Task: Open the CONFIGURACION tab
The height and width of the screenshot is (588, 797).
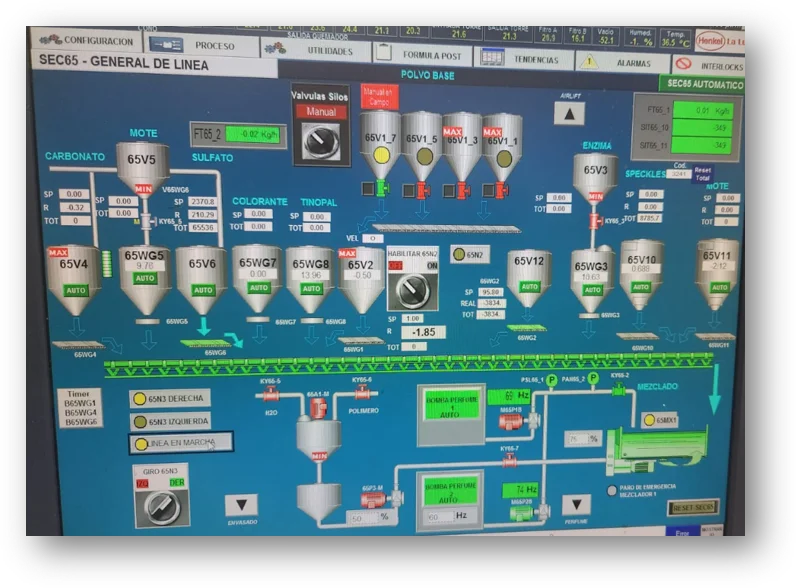Action: click(x=87, y=41)
